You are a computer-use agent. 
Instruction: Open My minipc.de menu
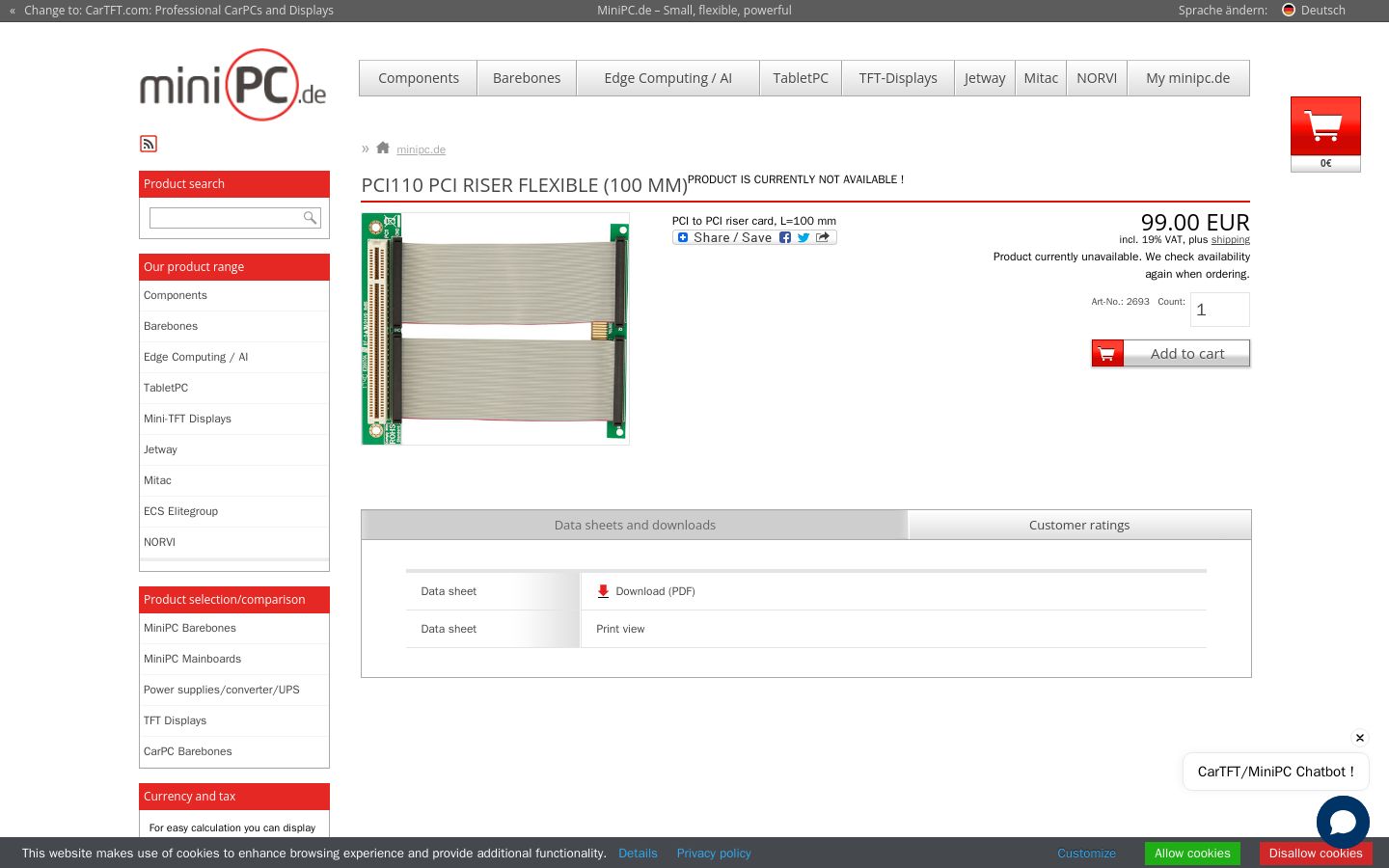pos(1188,78)
